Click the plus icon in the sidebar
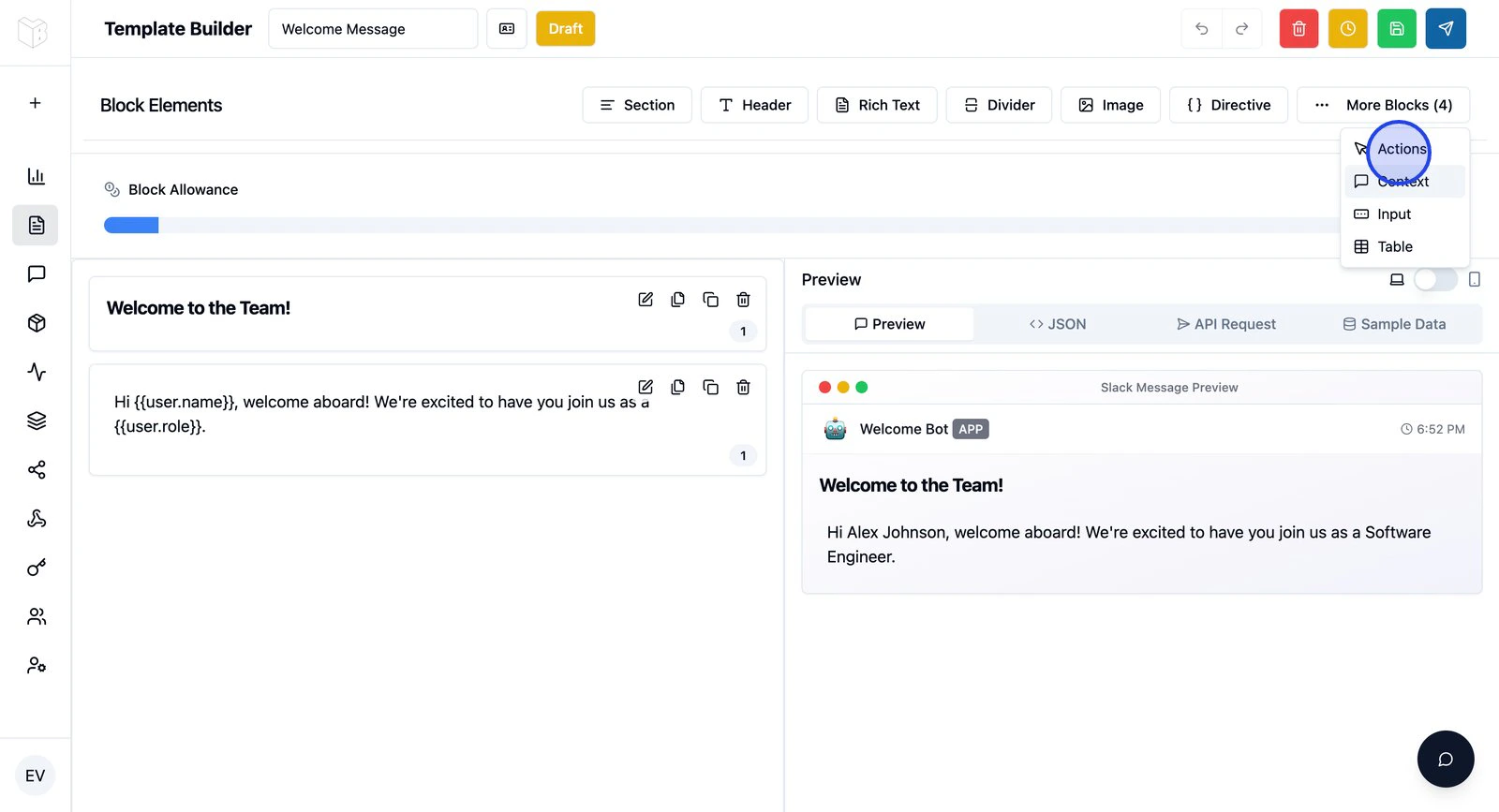The width and height of the screenshot is (1499, 812). click(36, 103)
